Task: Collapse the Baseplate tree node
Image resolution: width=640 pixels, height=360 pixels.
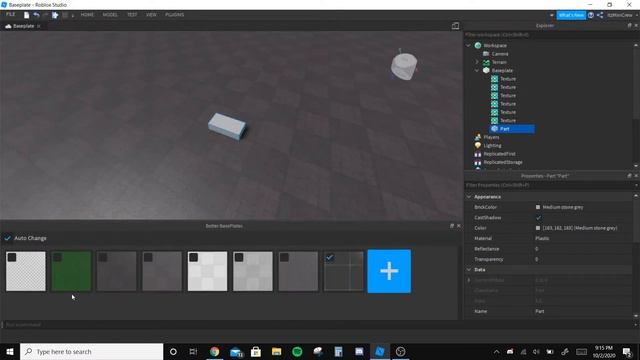Action: tap(477, 70)
